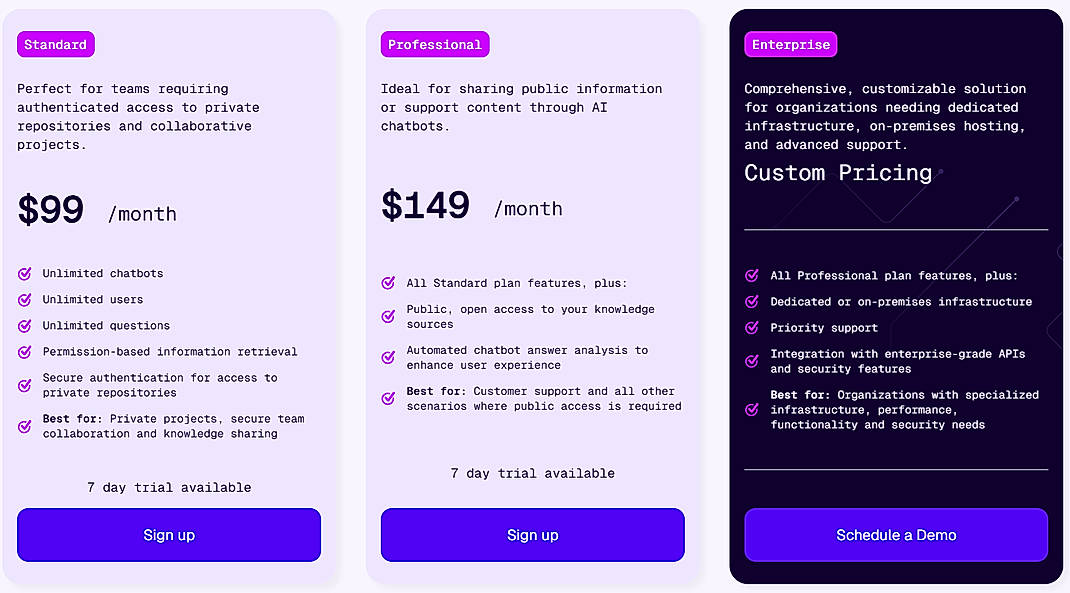The width and height of the screenshot is (1070, 593).
Task: Click the checkmark beside Priority support
Action: pyautogui.click(x=751, y=327)
